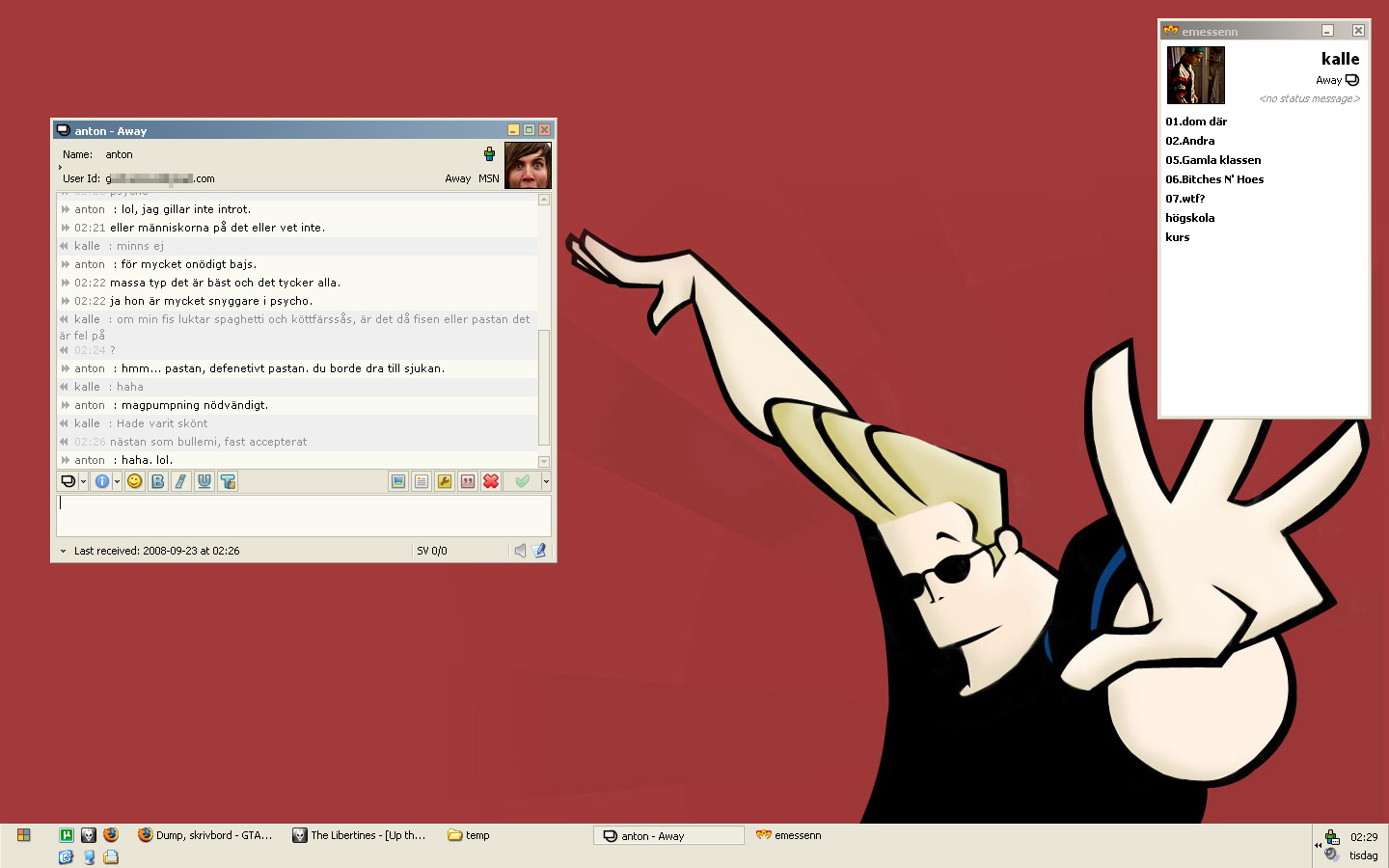Expand the send button dropdown arrow
The image size is (1389, 868).
point(546,481)
